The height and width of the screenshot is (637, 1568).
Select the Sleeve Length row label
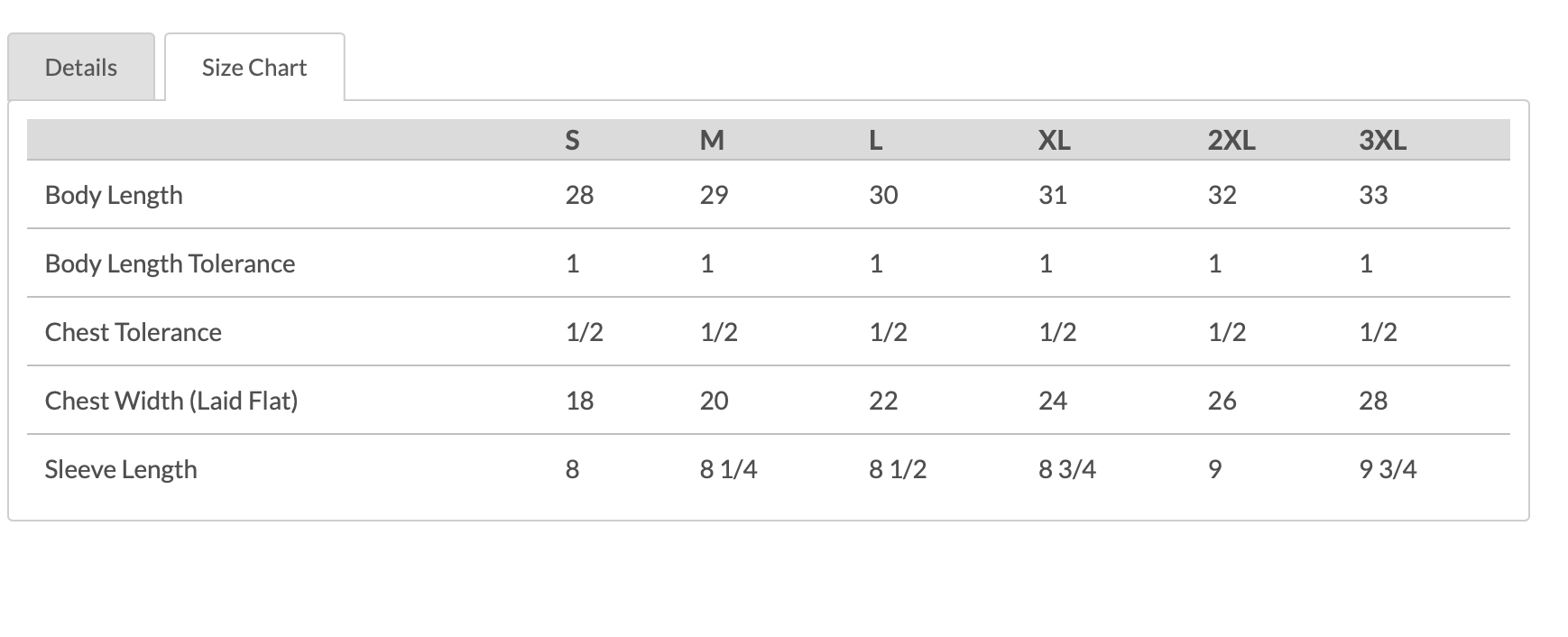click(x=121, y=469)
